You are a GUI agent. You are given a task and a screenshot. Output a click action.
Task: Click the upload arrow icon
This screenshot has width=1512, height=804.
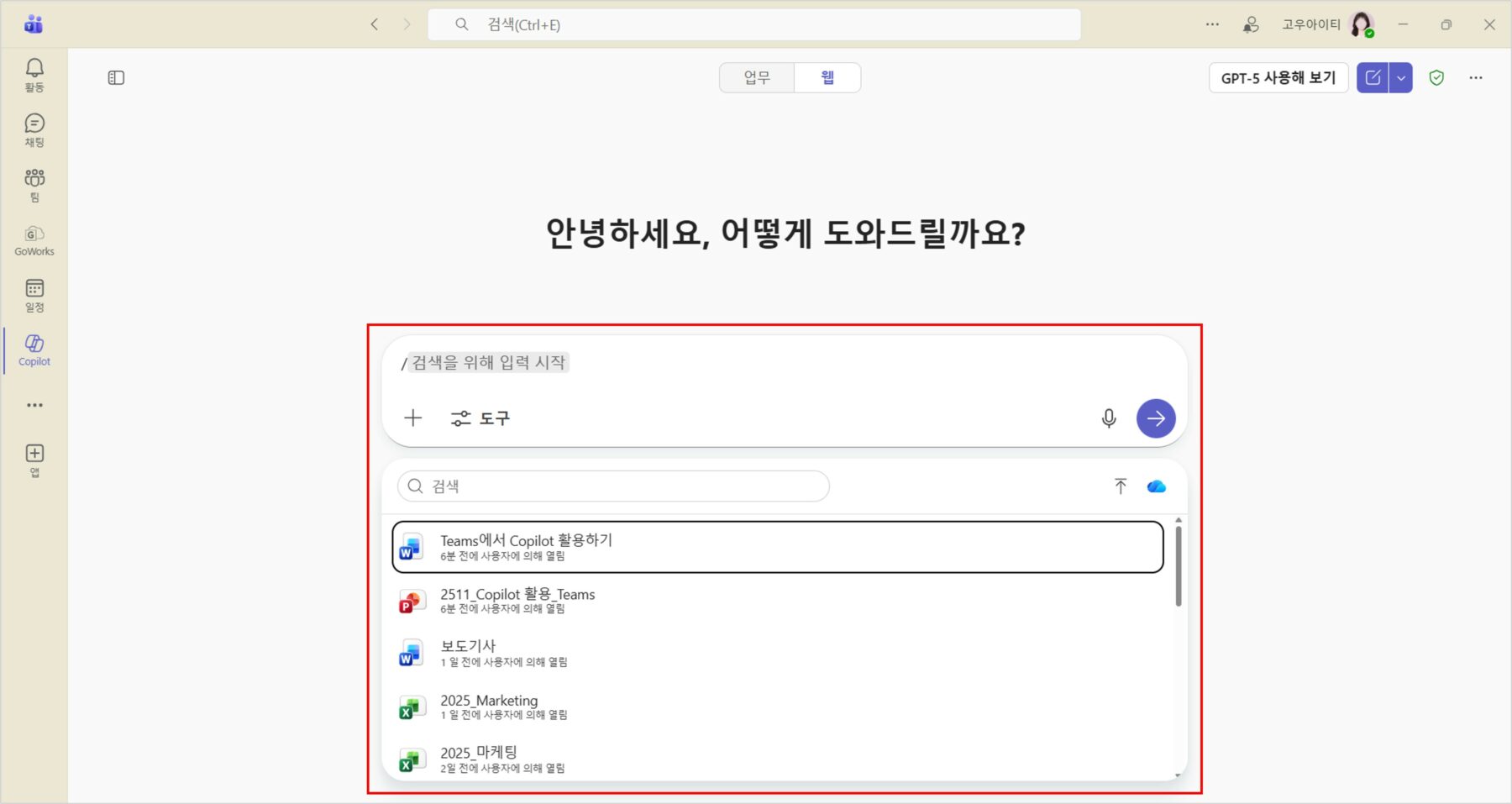(x=1120, y=486)
